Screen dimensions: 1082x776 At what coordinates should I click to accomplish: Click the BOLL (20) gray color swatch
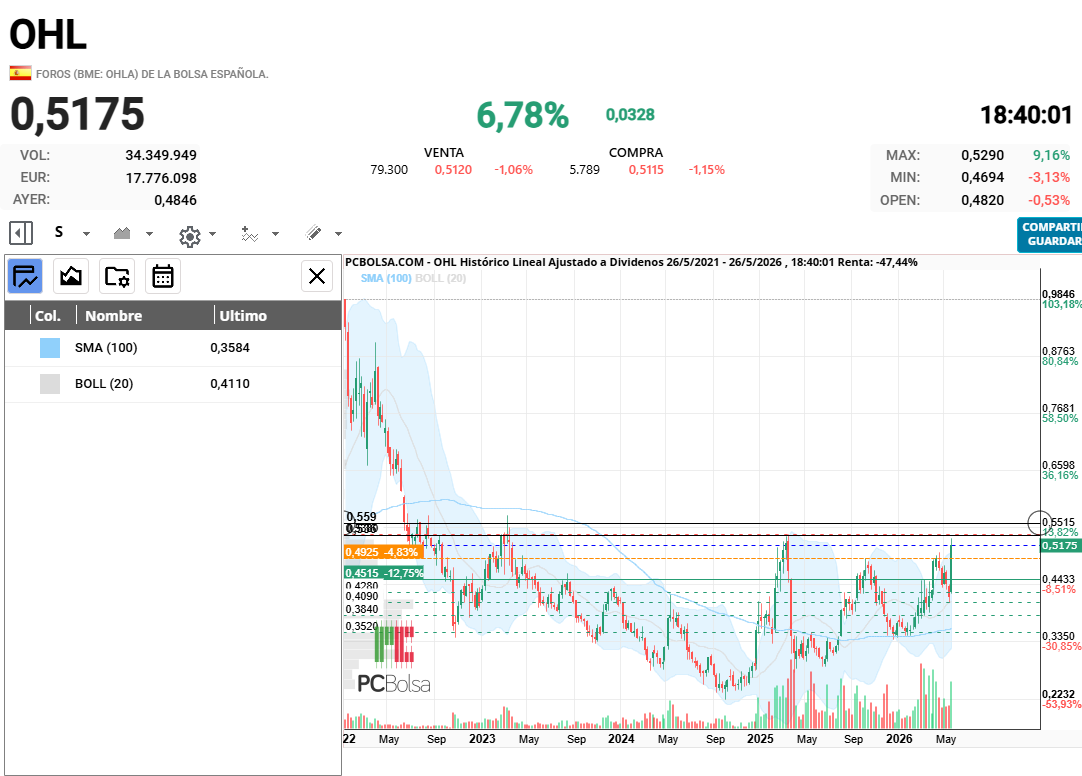(x=50, y=384)
